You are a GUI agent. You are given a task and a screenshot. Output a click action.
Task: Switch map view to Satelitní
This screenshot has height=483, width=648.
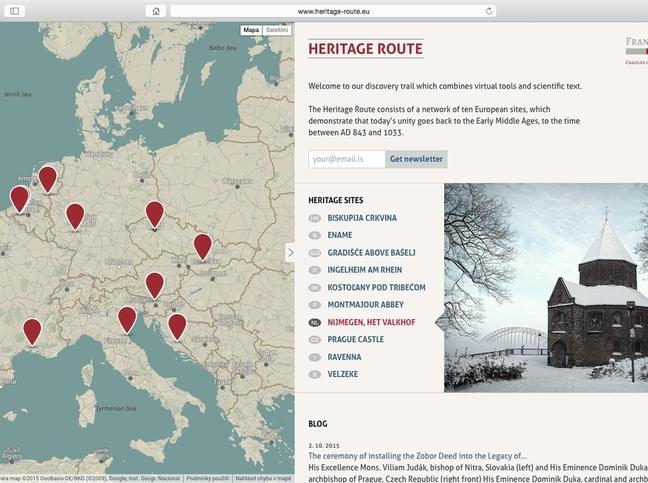click(276, 30)
